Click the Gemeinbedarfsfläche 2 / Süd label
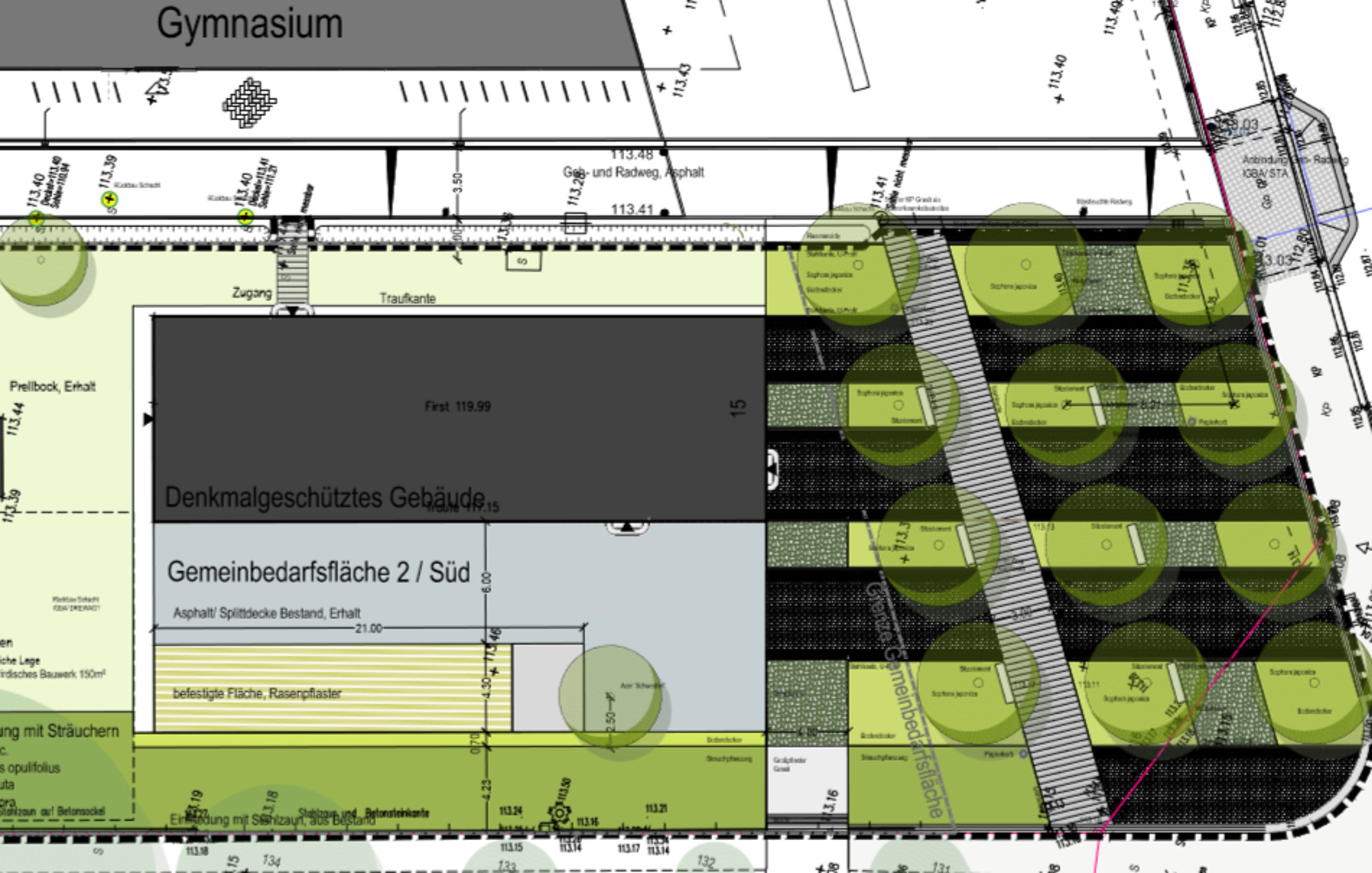The image size is (1372, 873). pos(319,572)
